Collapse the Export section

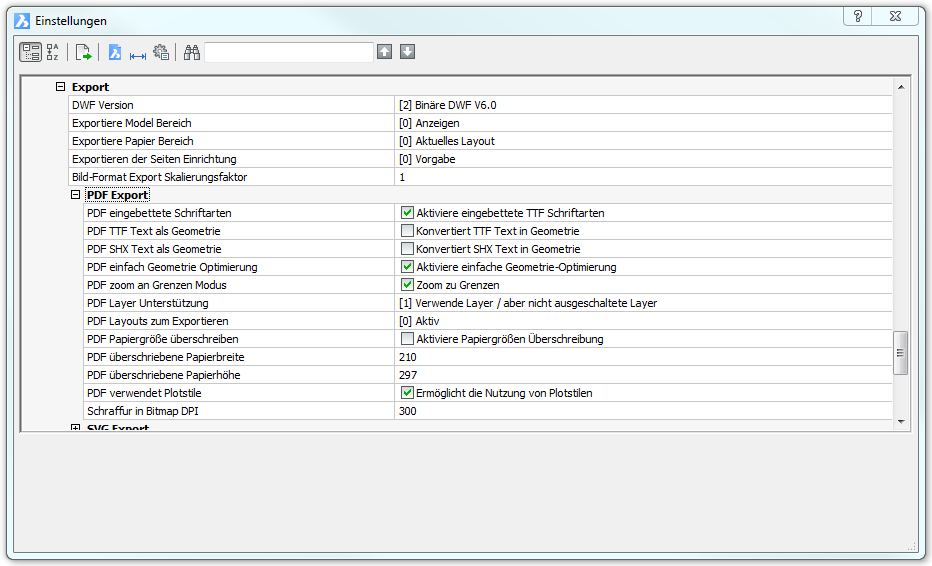[x=61, y=87]
